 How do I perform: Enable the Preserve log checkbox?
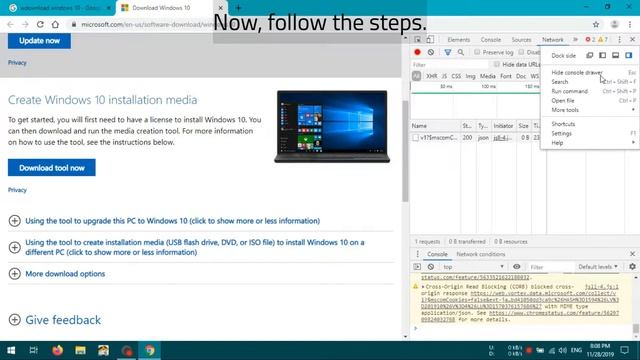click(x=477, y=52)
